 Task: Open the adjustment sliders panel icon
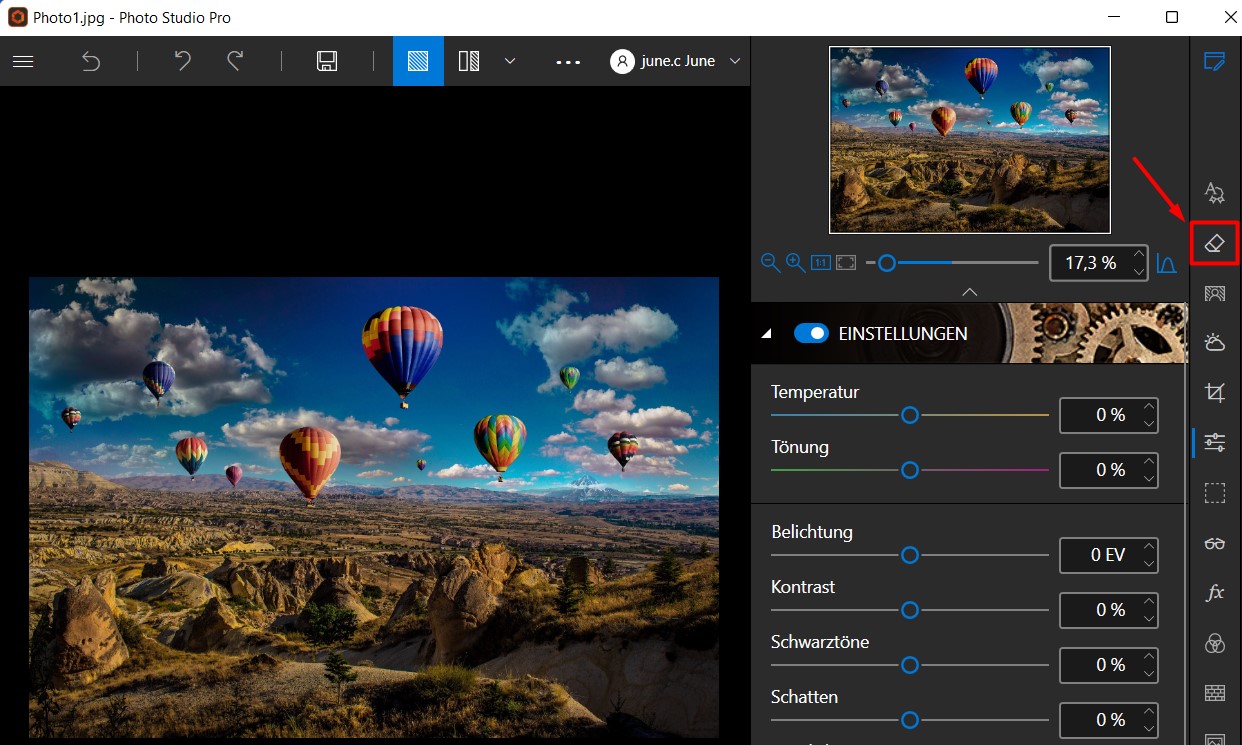point(1215,442)
